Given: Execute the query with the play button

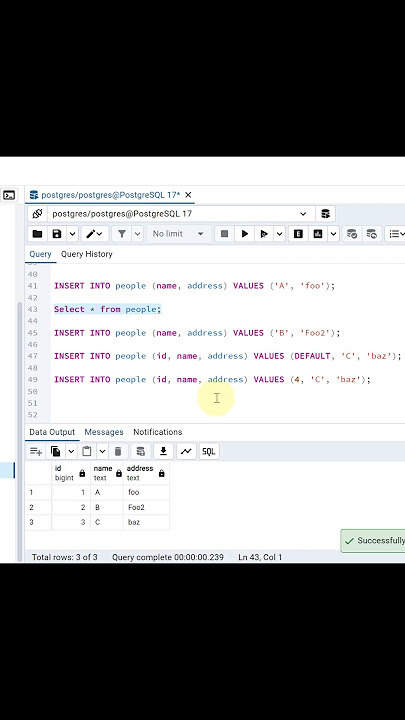Looking at the screenshot, I should coord(245,234).
